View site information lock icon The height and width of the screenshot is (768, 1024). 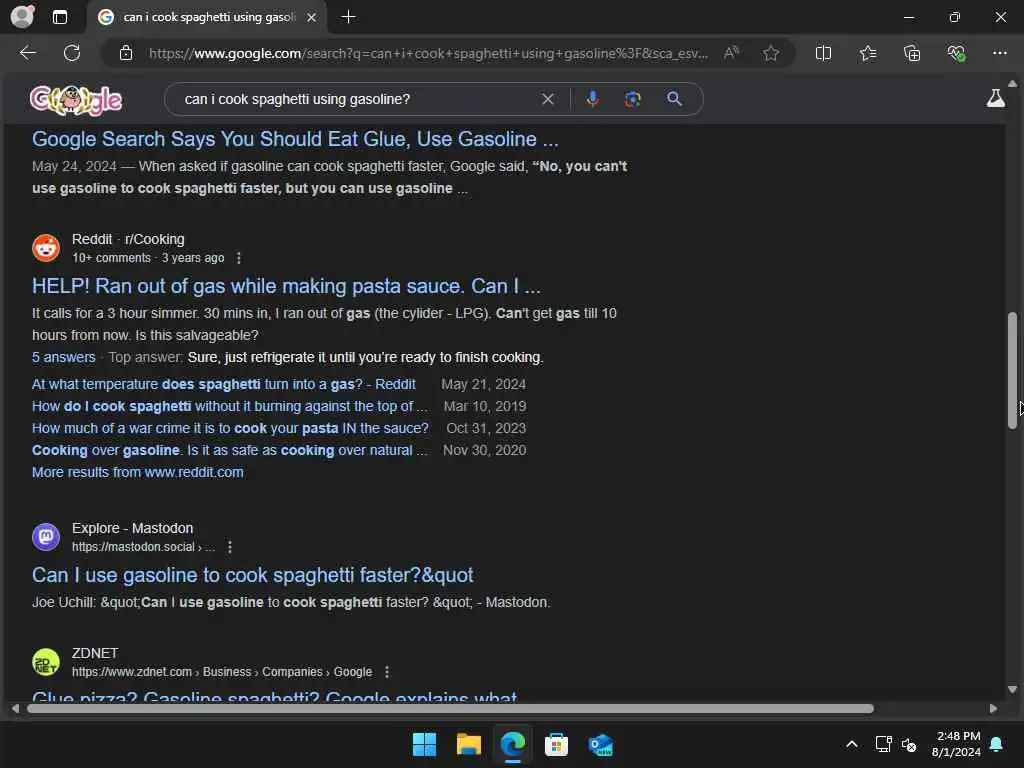(x=126, y=54)
